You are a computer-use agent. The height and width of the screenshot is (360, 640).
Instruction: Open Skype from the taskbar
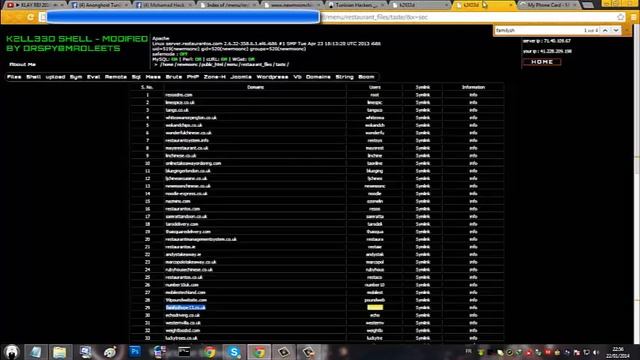tap(234, 352)
